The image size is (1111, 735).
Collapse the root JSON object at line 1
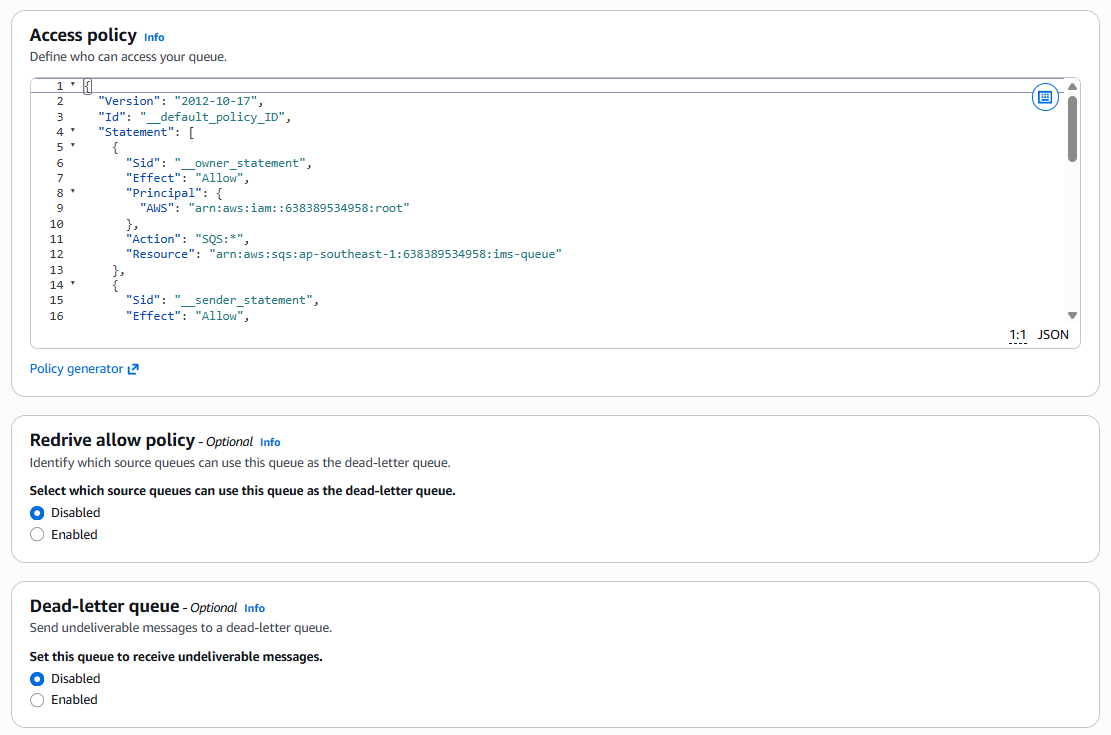pos(73,85)
